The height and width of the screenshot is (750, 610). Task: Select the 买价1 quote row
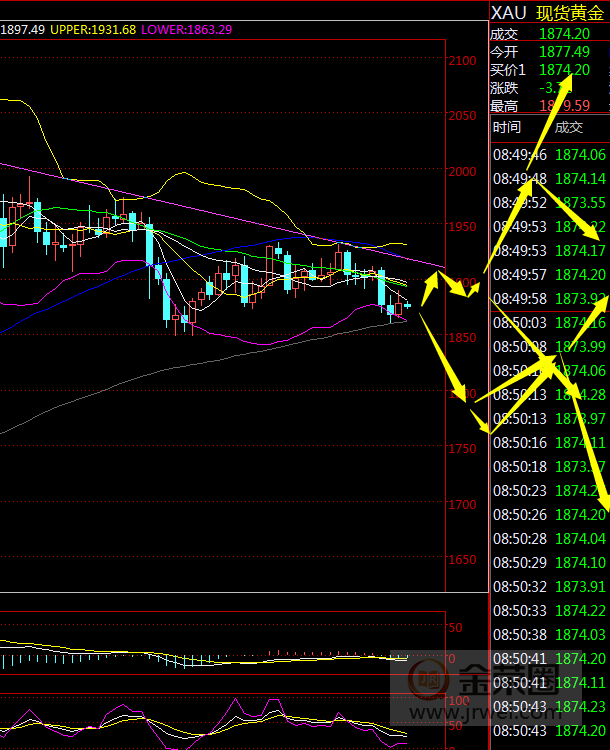[x=548, y=69]
